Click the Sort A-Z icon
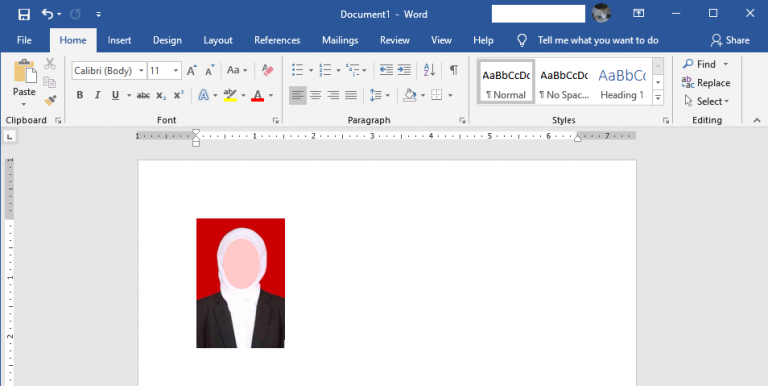This screenshot has height=386, width=768. [x=430, y=70]
